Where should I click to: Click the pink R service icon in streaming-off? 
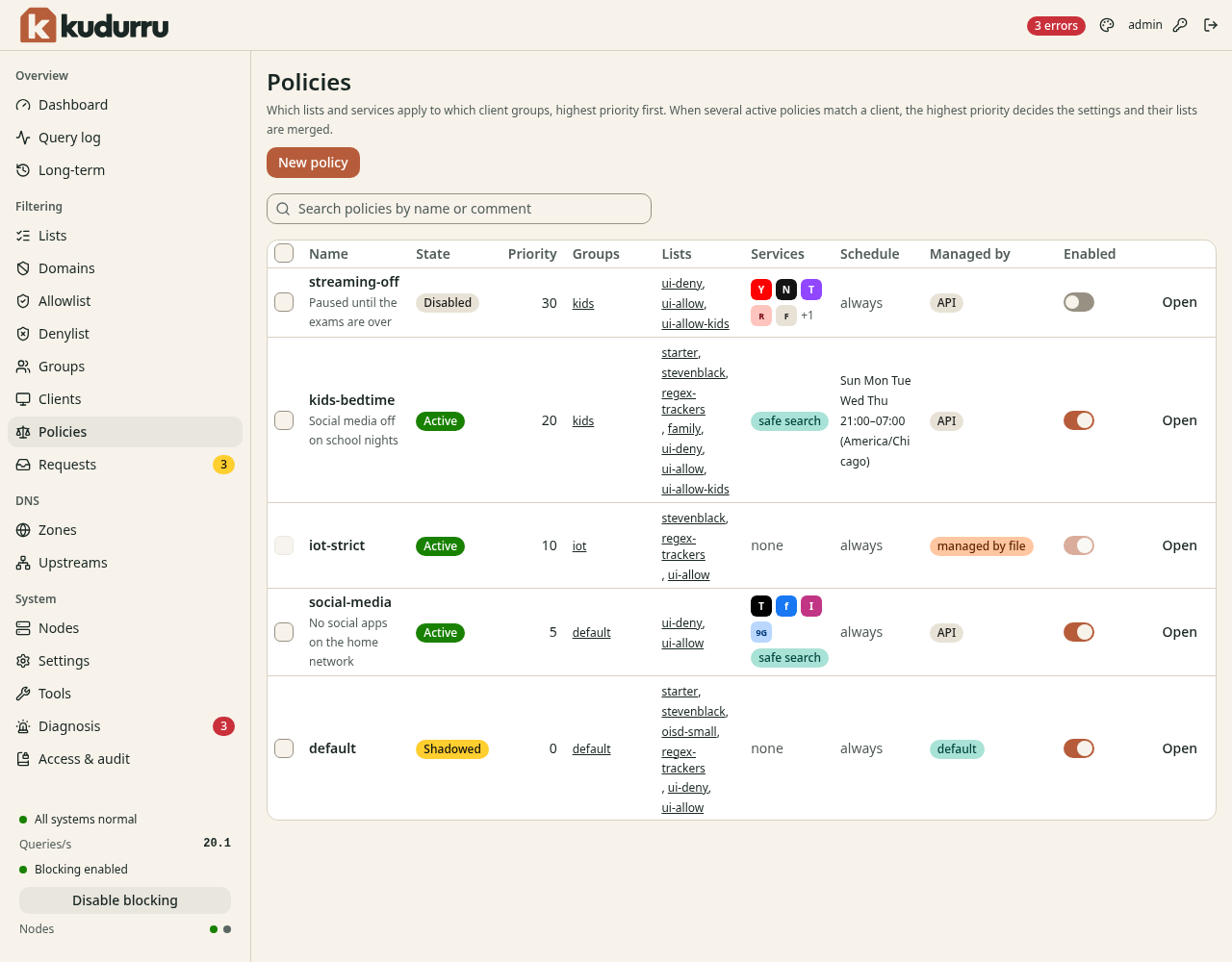761,316
